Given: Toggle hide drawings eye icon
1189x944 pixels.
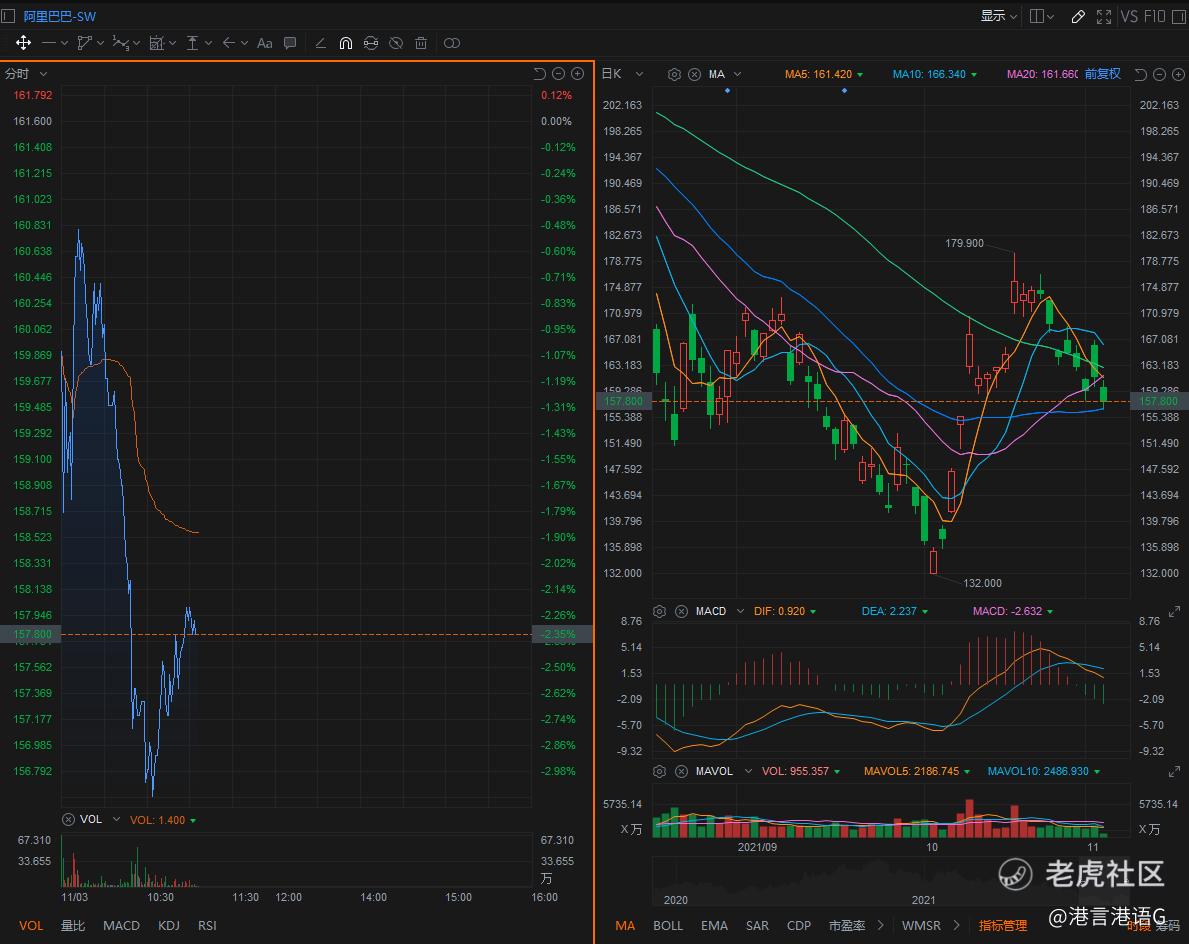Looking at the screenshot, I should tap(396, 43).
